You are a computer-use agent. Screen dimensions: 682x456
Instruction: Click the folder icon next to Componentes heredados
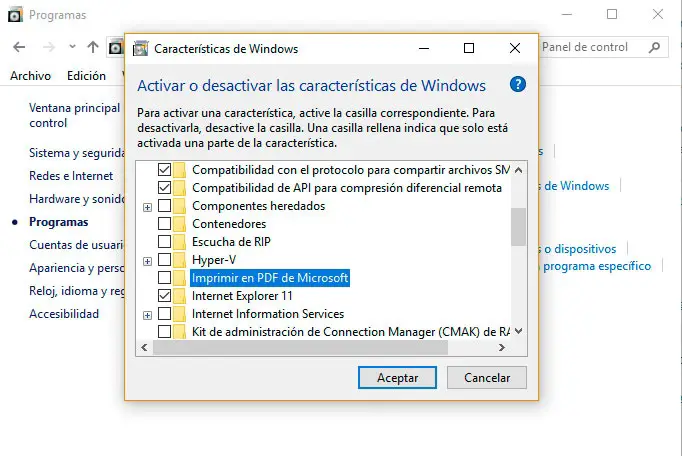tap(179, 206)
